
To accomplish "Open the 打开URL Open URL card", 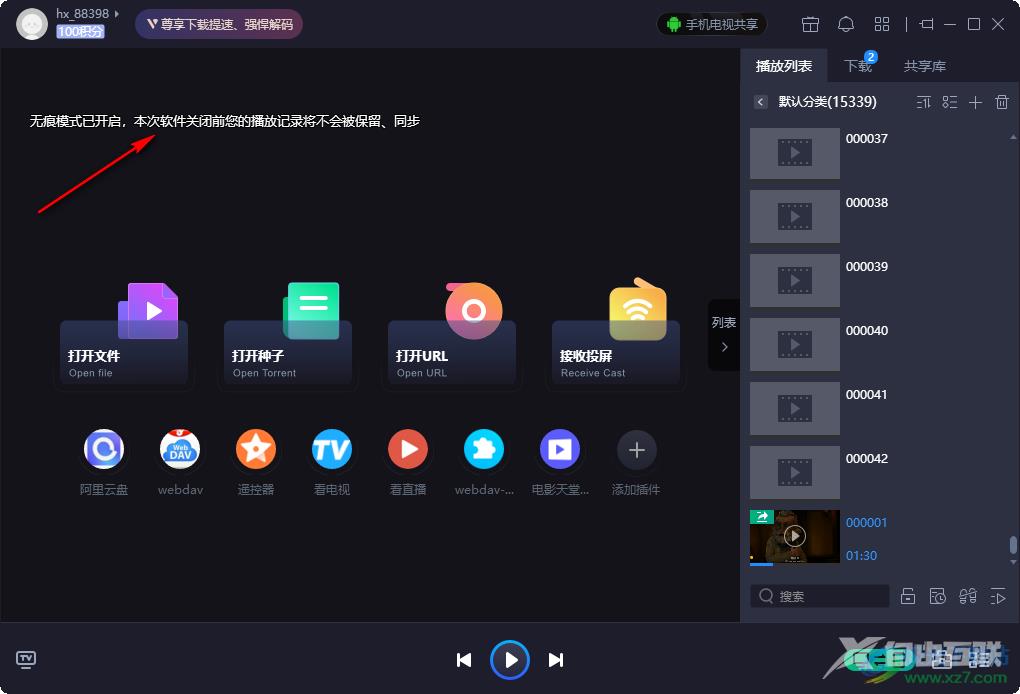I will pyautogui.click(x=451, y=337).
